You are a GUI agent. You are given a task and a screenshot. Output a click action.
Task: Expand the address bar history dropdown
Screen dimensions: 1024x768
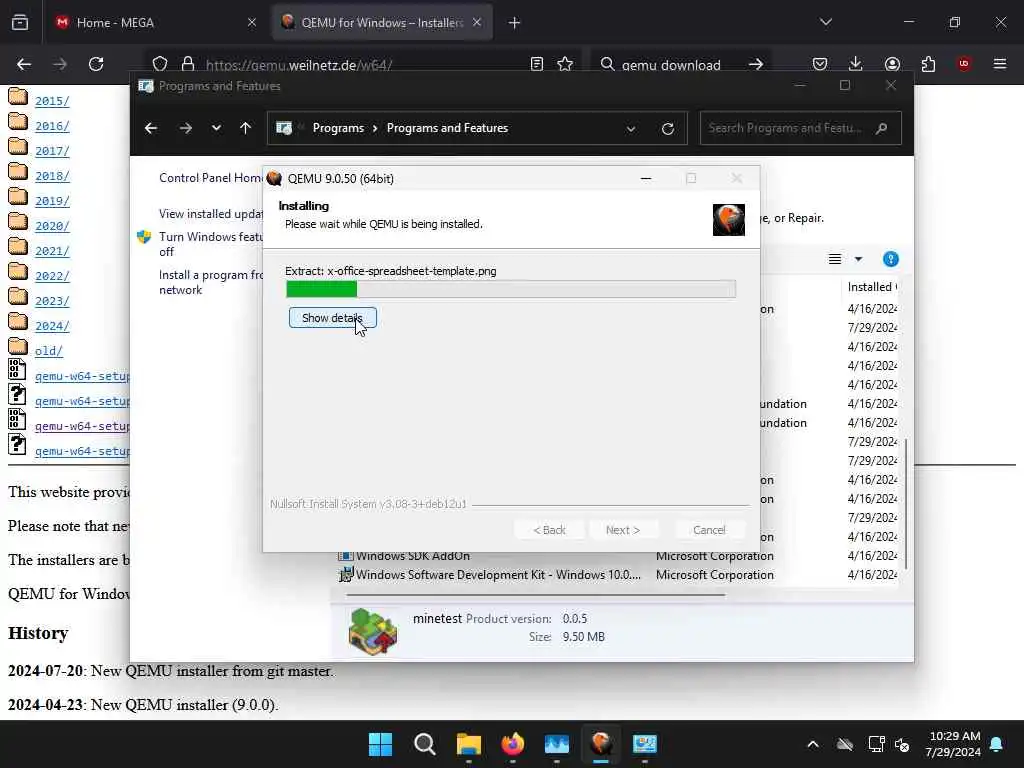631,129
